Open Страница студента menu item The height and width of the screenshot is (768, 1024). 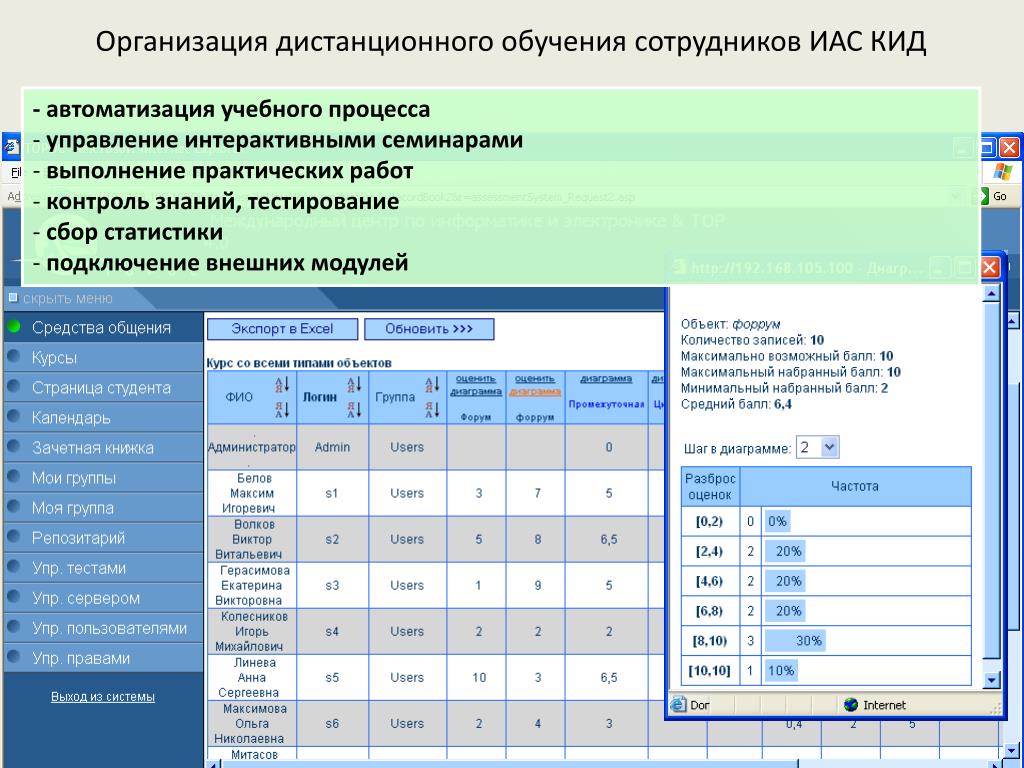click(x=101, y=388)
